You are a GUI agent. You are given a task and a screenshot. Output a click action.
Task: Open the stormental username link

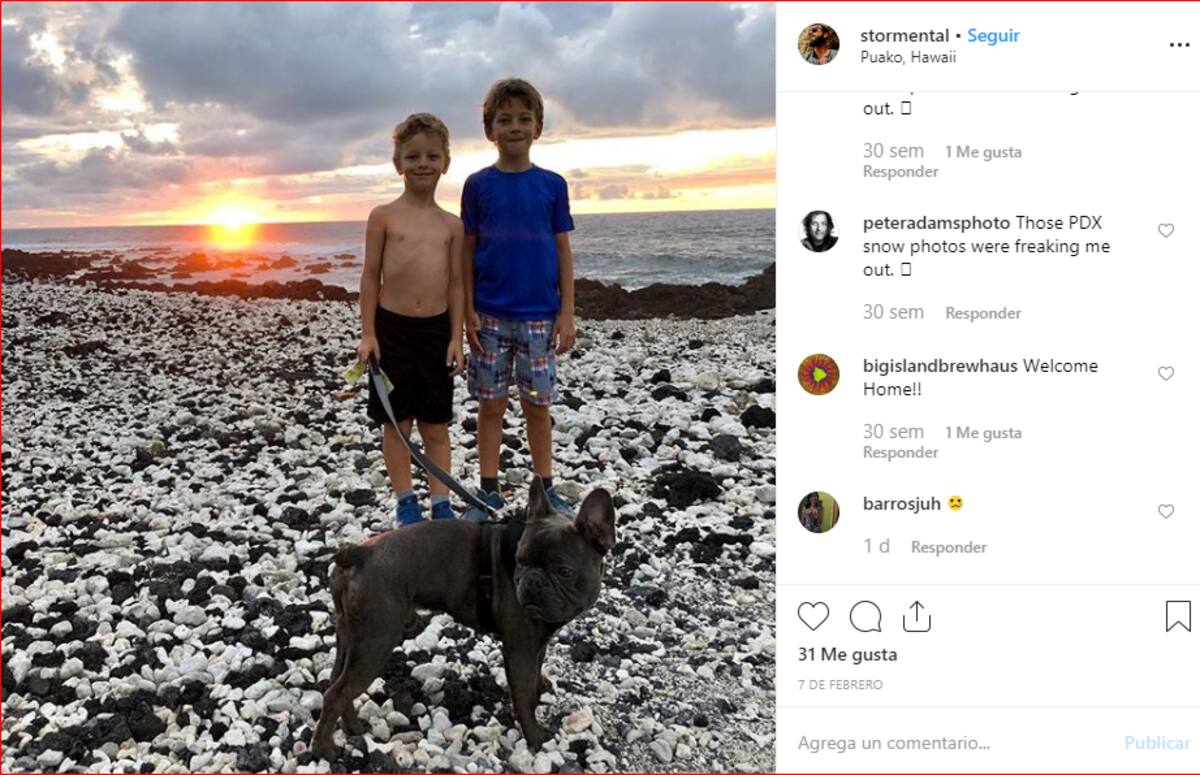904,35
